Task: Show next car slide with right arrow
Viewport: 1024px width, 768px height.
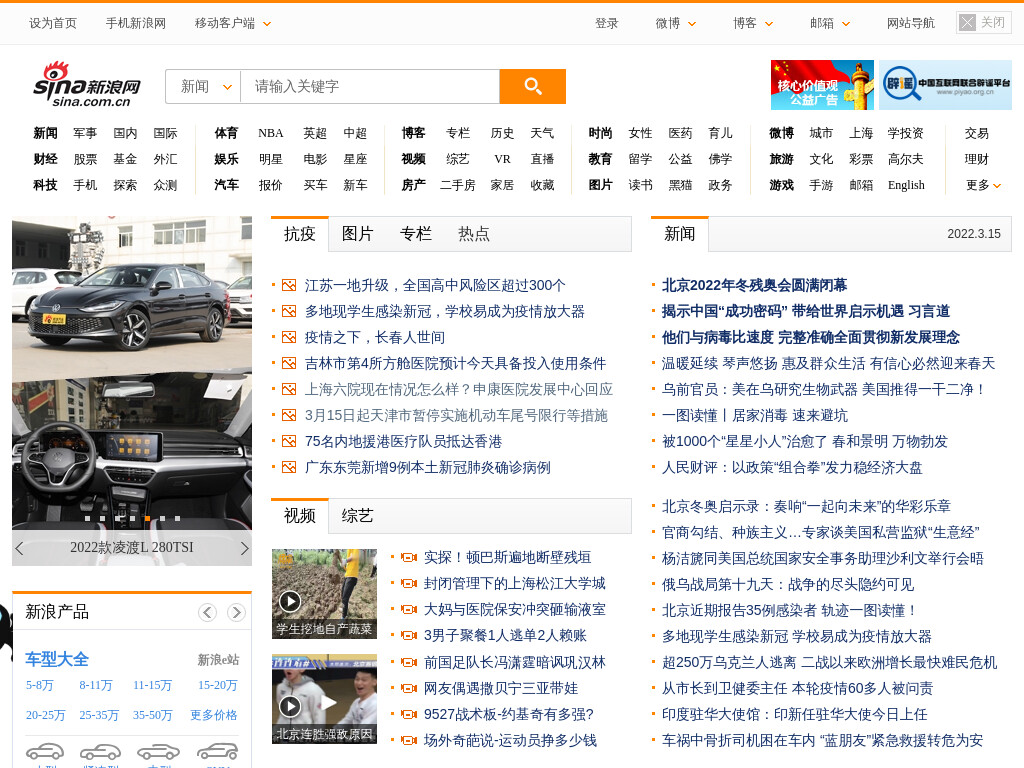Action: click(244, 548)
